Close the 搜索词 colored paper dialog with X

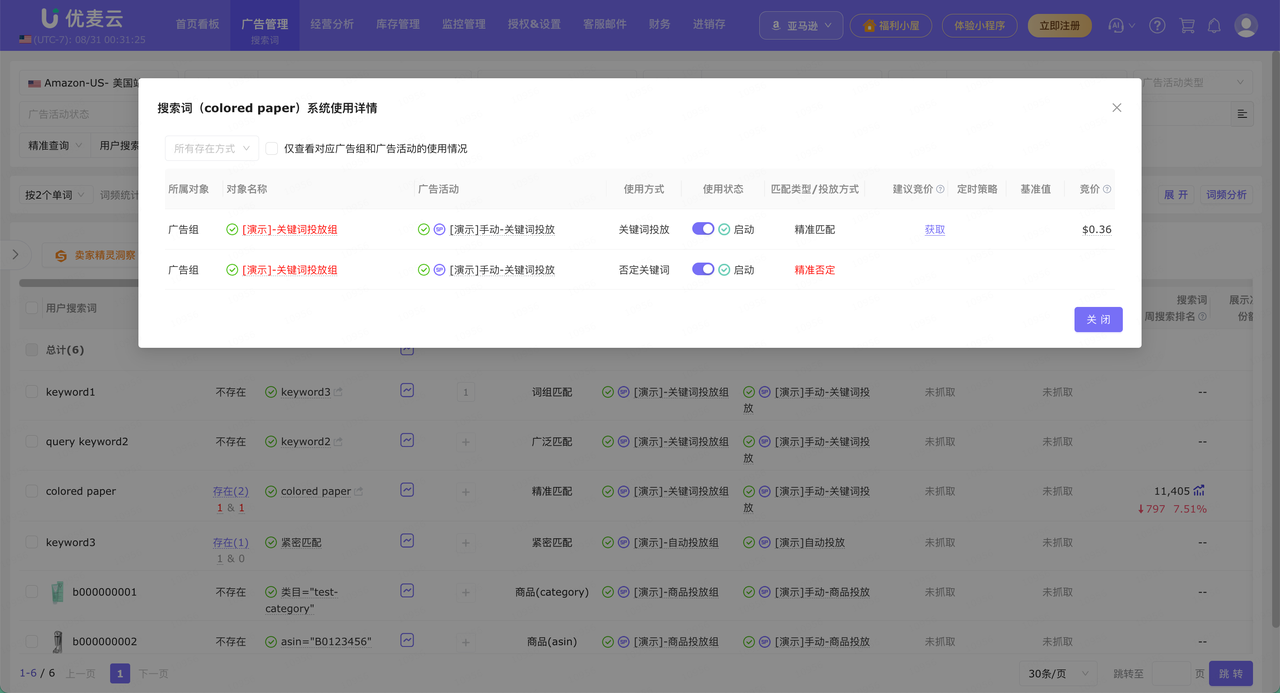point(1117,108)
